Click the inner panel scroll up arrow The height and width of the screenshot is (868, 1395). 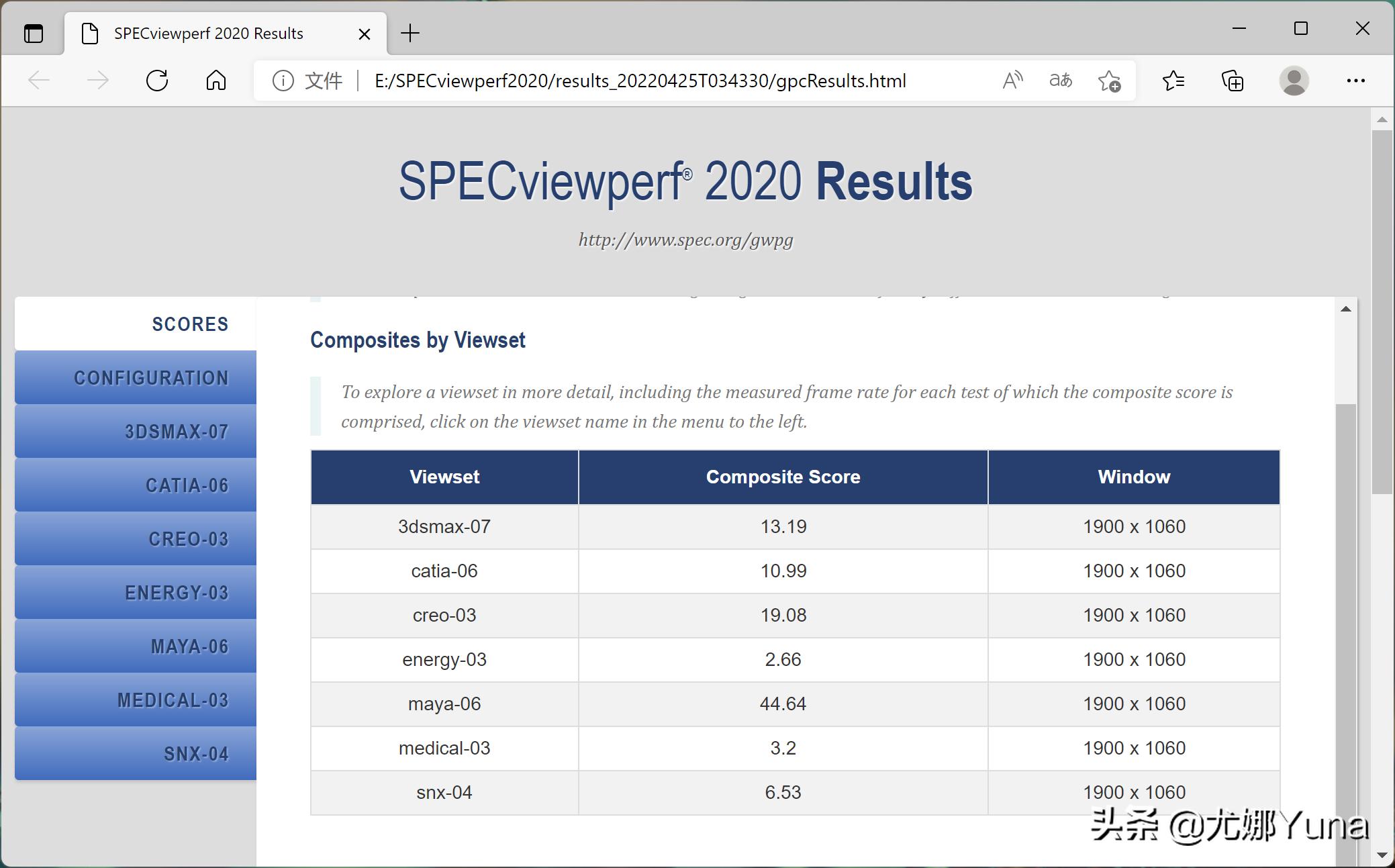tap(1345, 309)
